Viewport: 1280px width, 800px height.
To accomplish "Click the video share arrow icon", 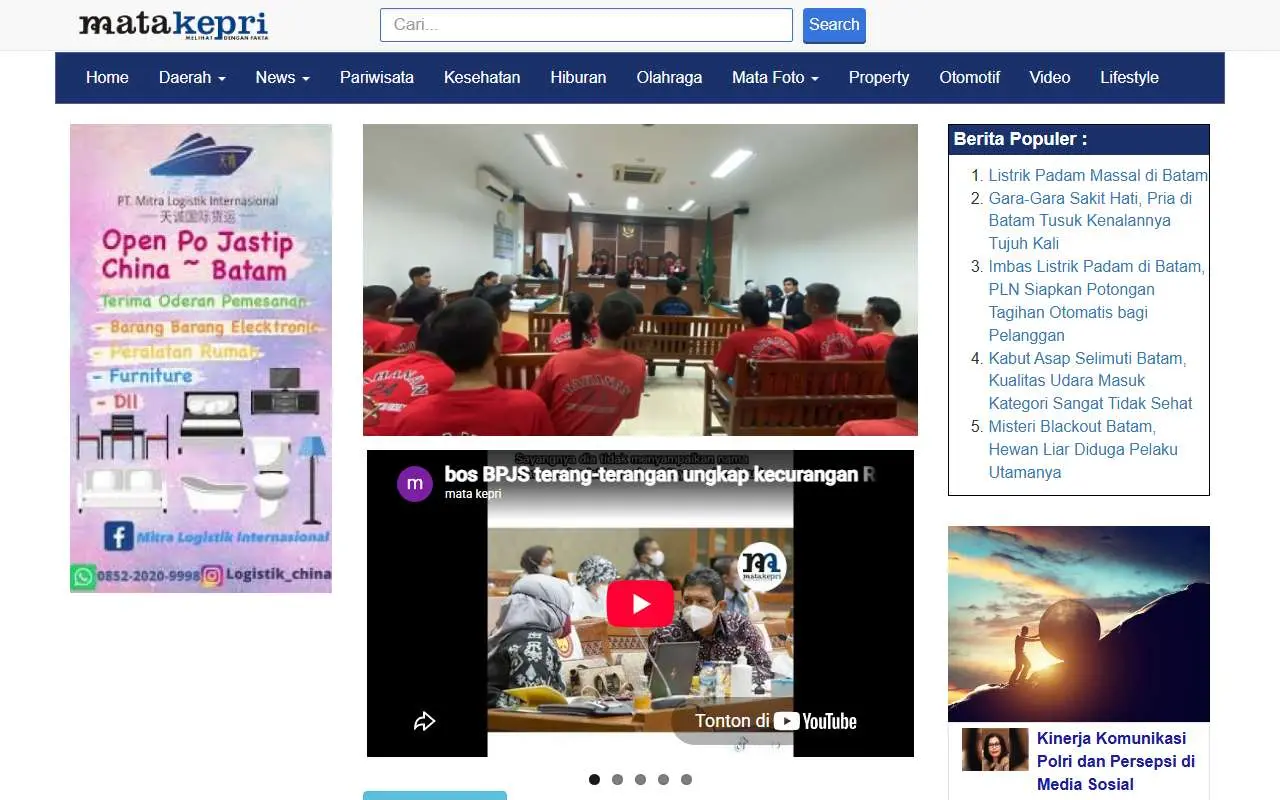I will pos(425,721).
